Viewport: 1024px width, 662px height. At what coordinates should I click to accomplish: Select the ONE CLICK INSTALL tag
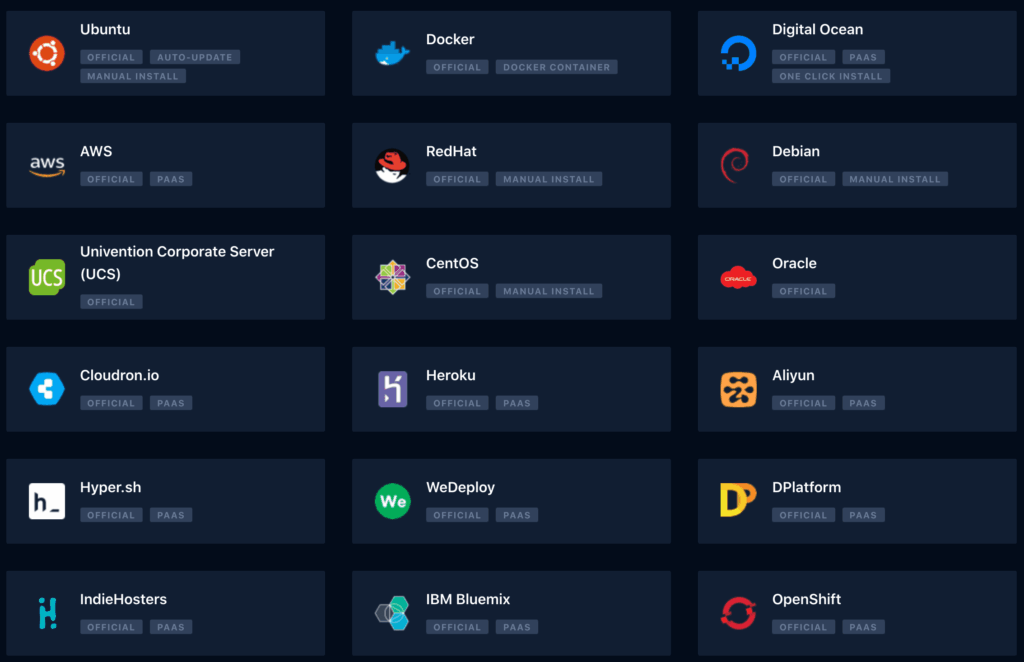point(831,76)
